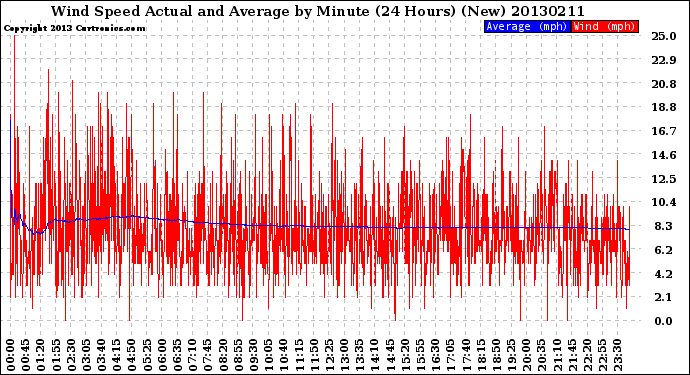Click the 06:35 time axis label
Screen dimensions: 690x375
[x=178, y=354]
